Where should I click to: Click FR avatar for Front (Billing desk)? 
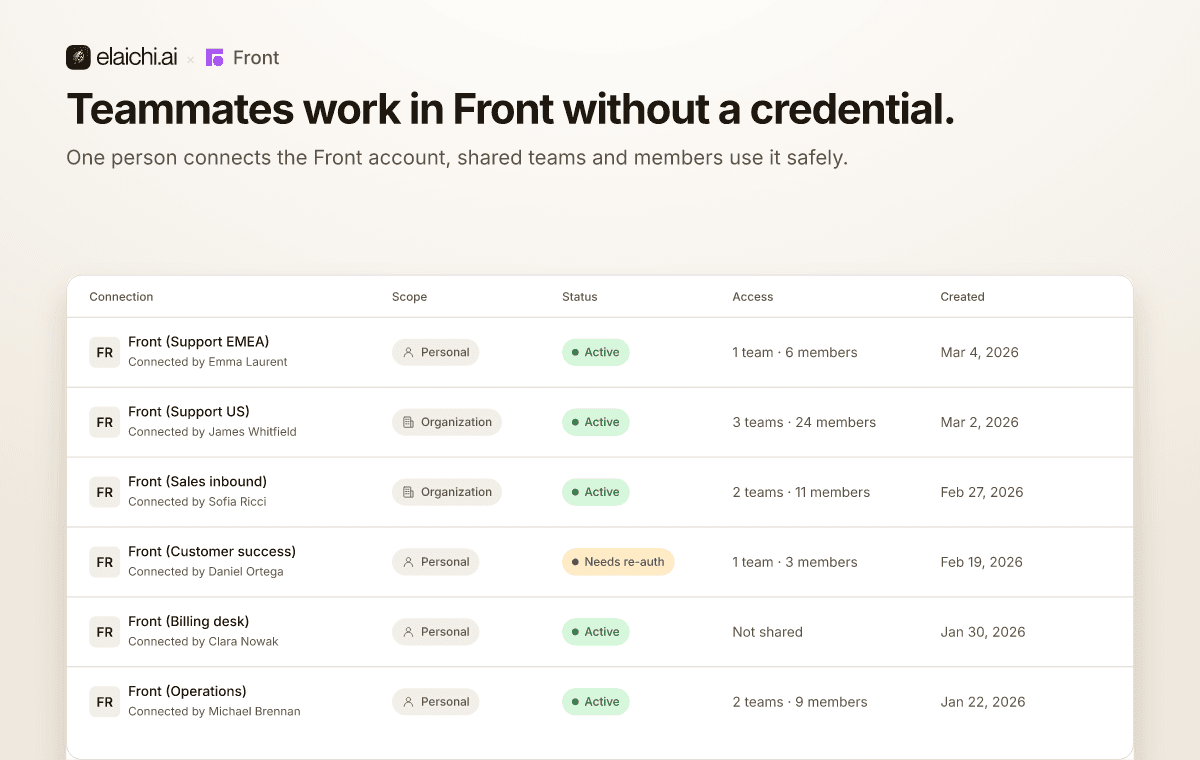click(x=105, y=632)
